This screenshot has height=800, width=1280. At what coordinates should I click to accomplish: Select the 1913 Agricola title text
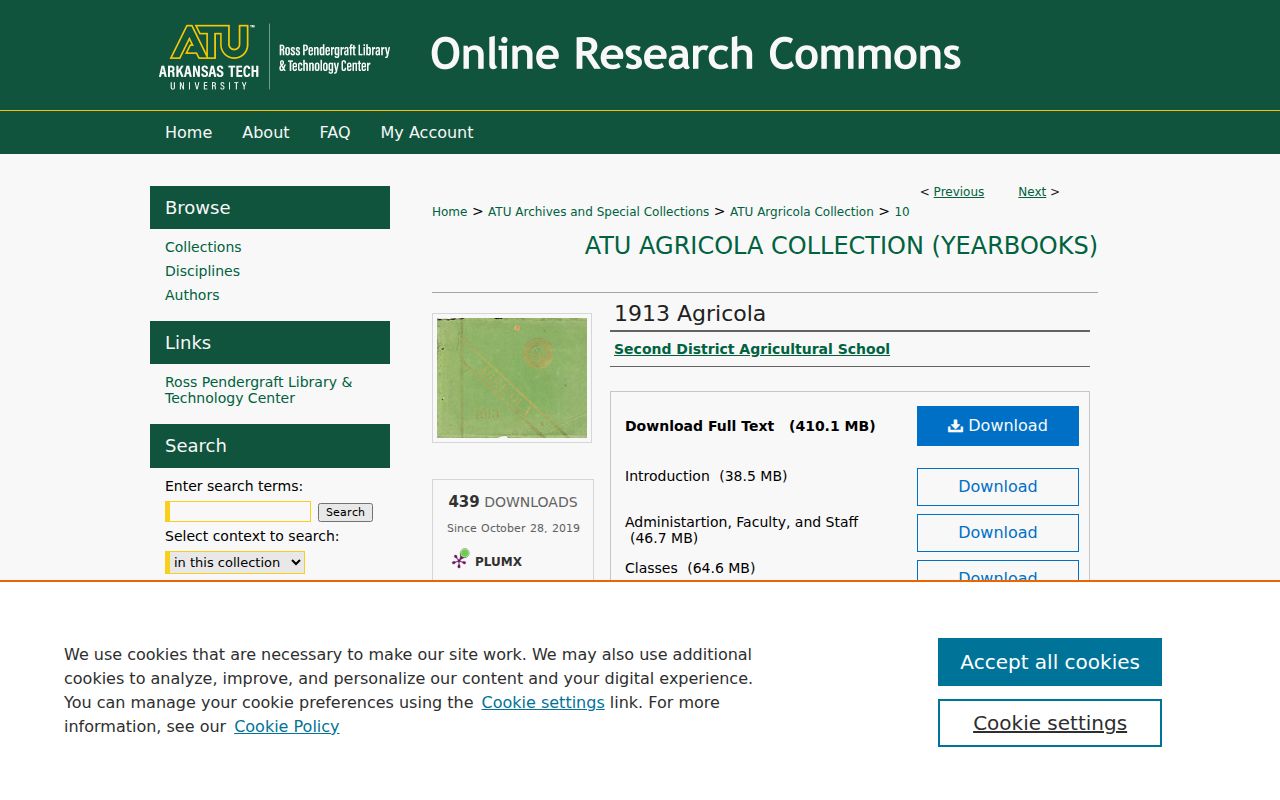pos(690,314)
